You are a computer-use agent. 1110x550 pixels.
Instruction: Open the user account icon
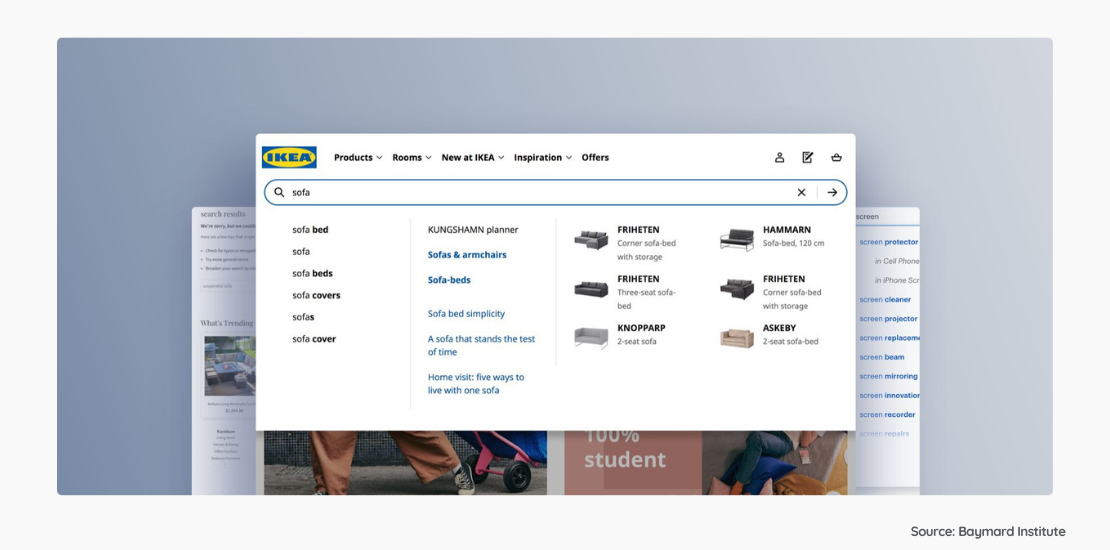click(779, 157)
